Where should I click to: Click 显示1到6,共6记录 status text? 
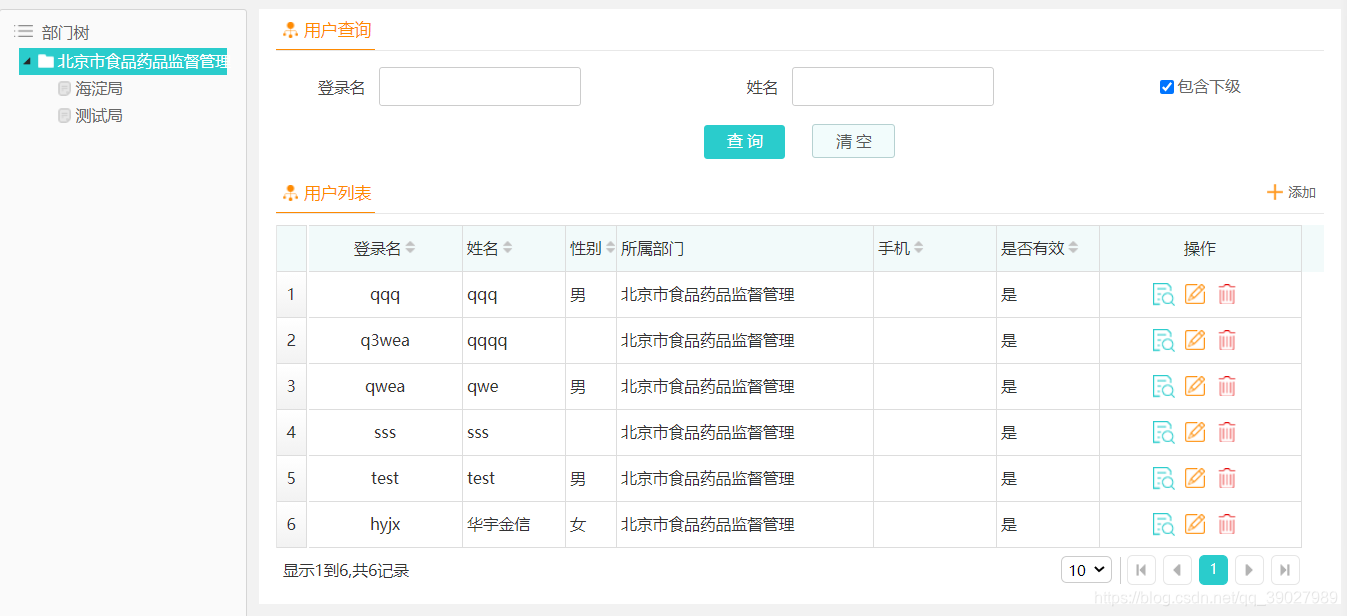[346, 571]
